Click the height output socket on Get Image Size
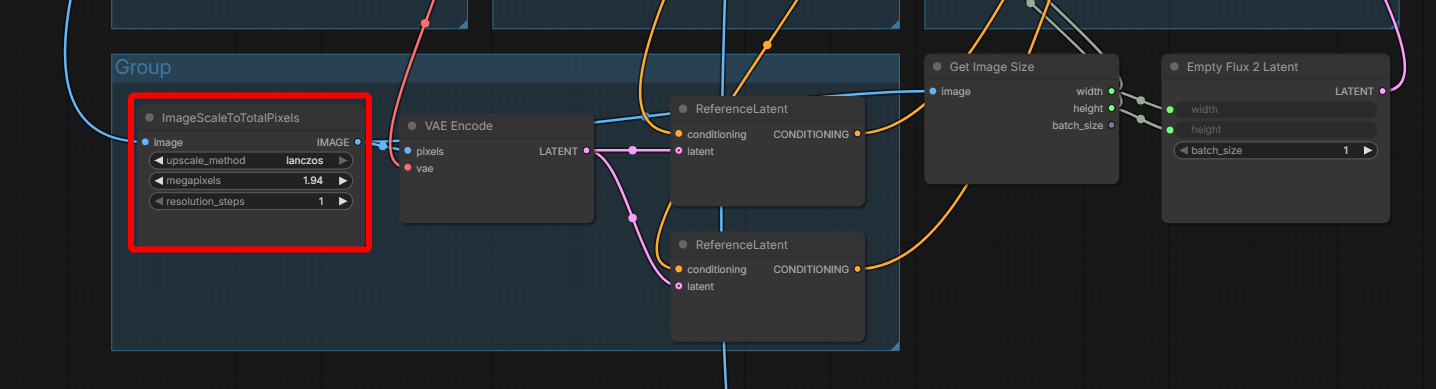 point(1112,108)
